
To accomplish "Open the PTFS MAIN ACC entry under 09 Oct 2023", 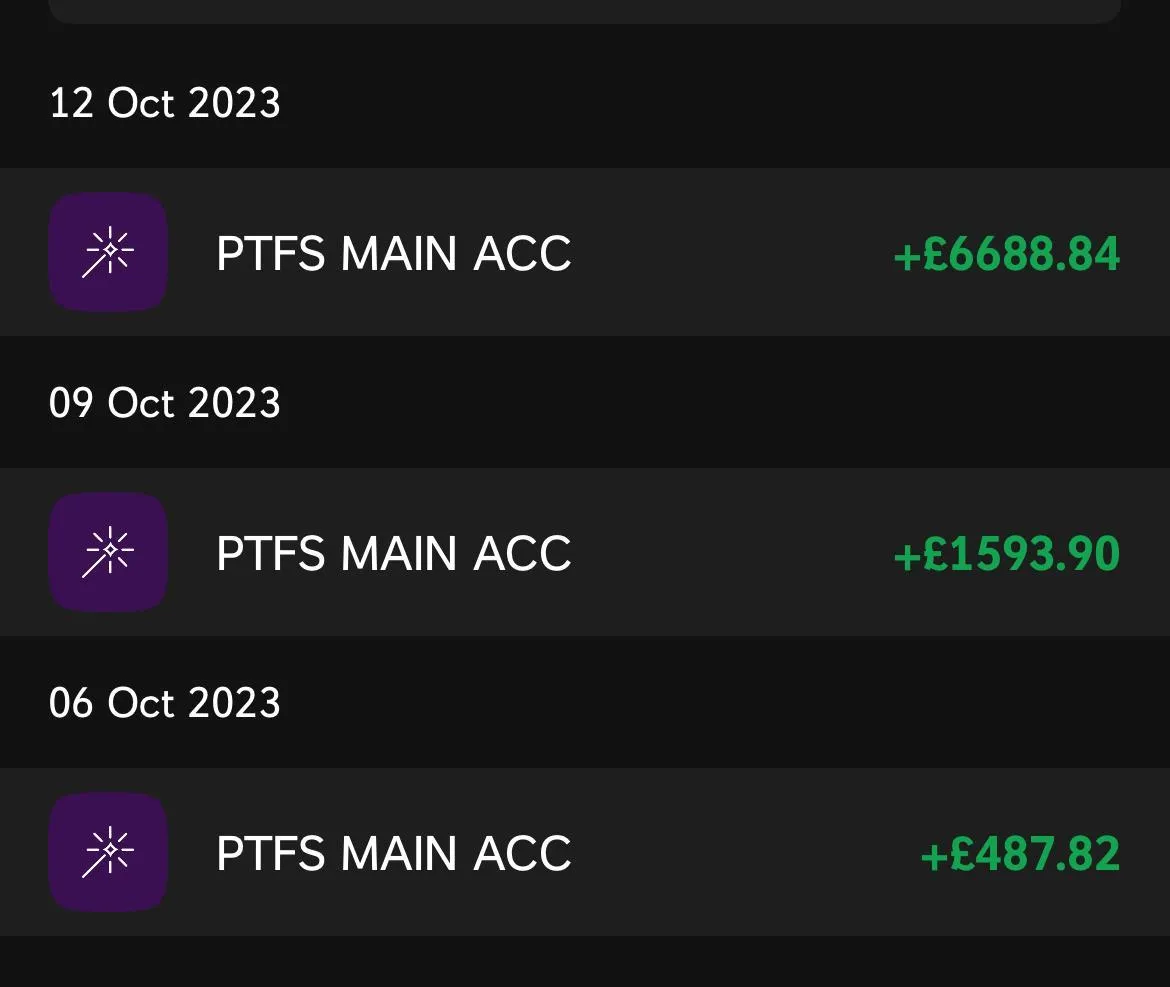I will [x=393, y=554].
